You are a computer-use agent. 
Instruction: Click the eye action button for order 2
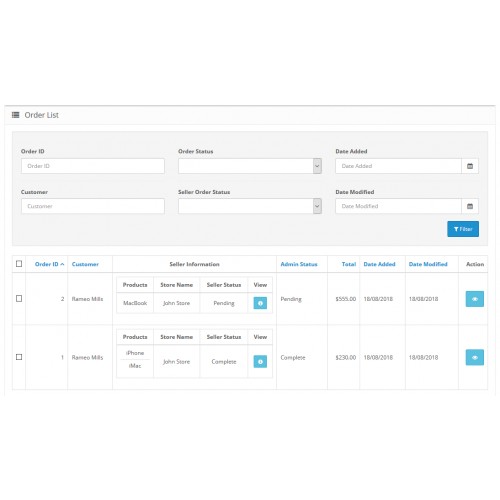(x=475, y=299)
